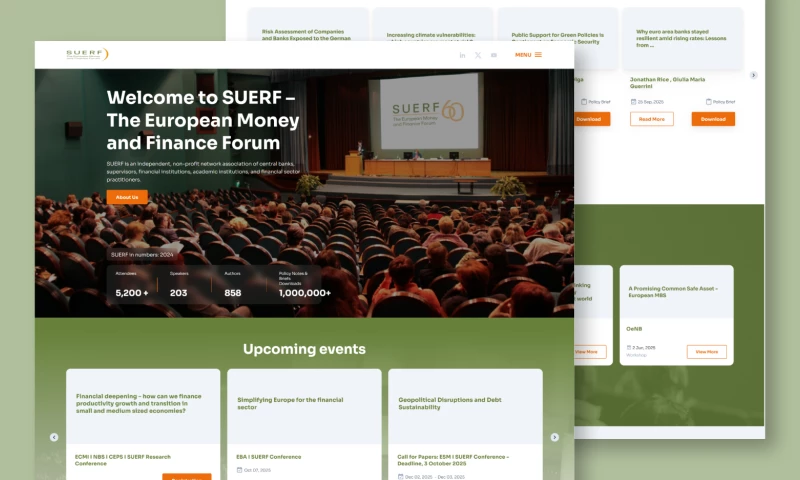Click the '5,200 +' attendees figure
Viewport: 800px width, 480px height.
coord(132,293)
